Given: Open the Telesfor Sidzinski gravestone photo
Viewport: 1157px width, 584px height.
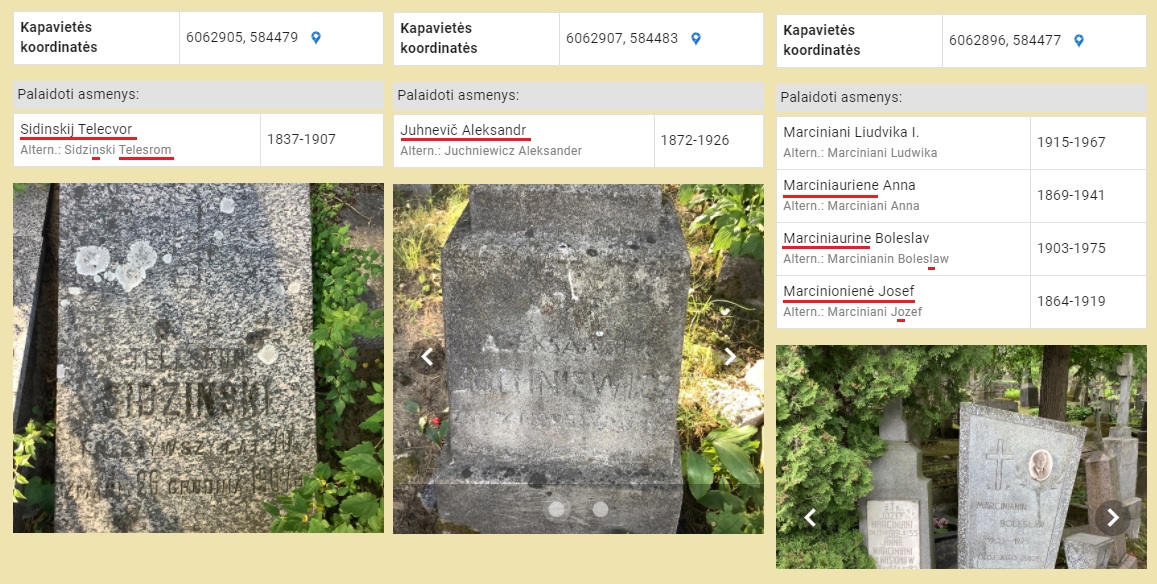Looking at the screenshot, I should (x=198, y=358).
